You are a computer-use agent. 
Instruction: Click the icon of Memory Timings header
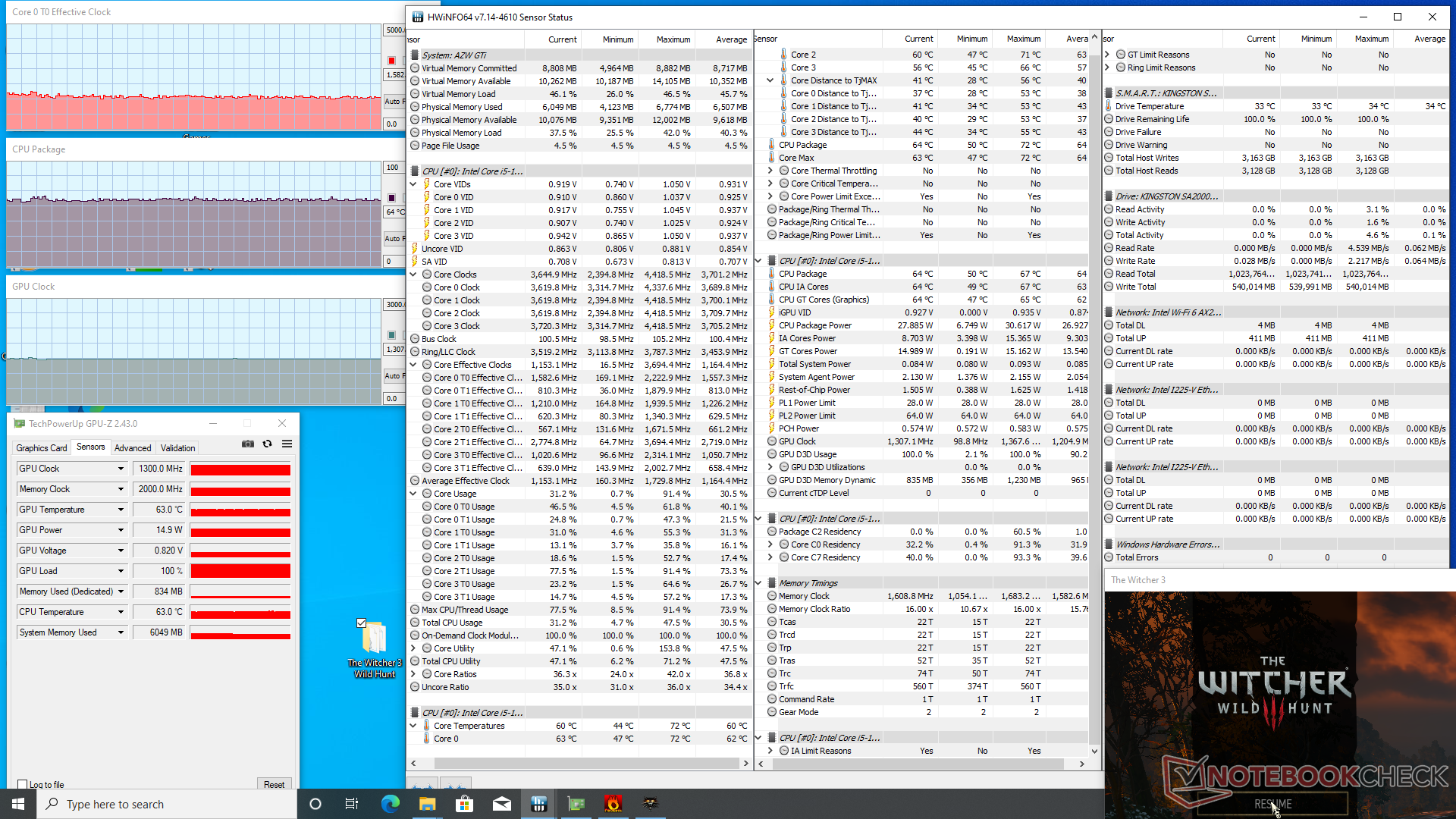tap(771, 583)
